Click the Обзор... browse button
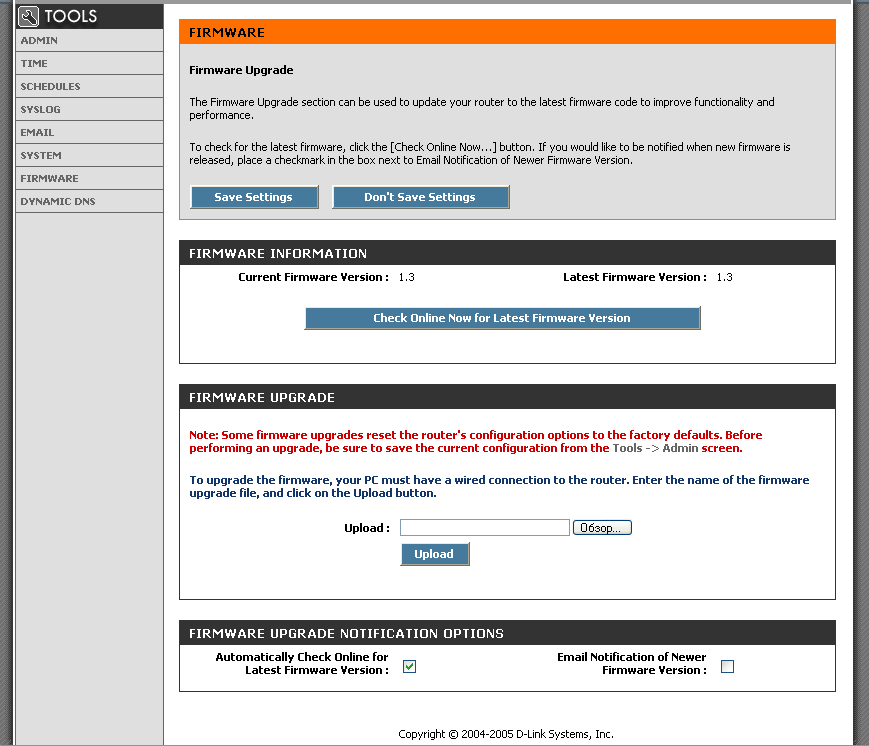This screenshot has width=869, height=746. (602, 528)
